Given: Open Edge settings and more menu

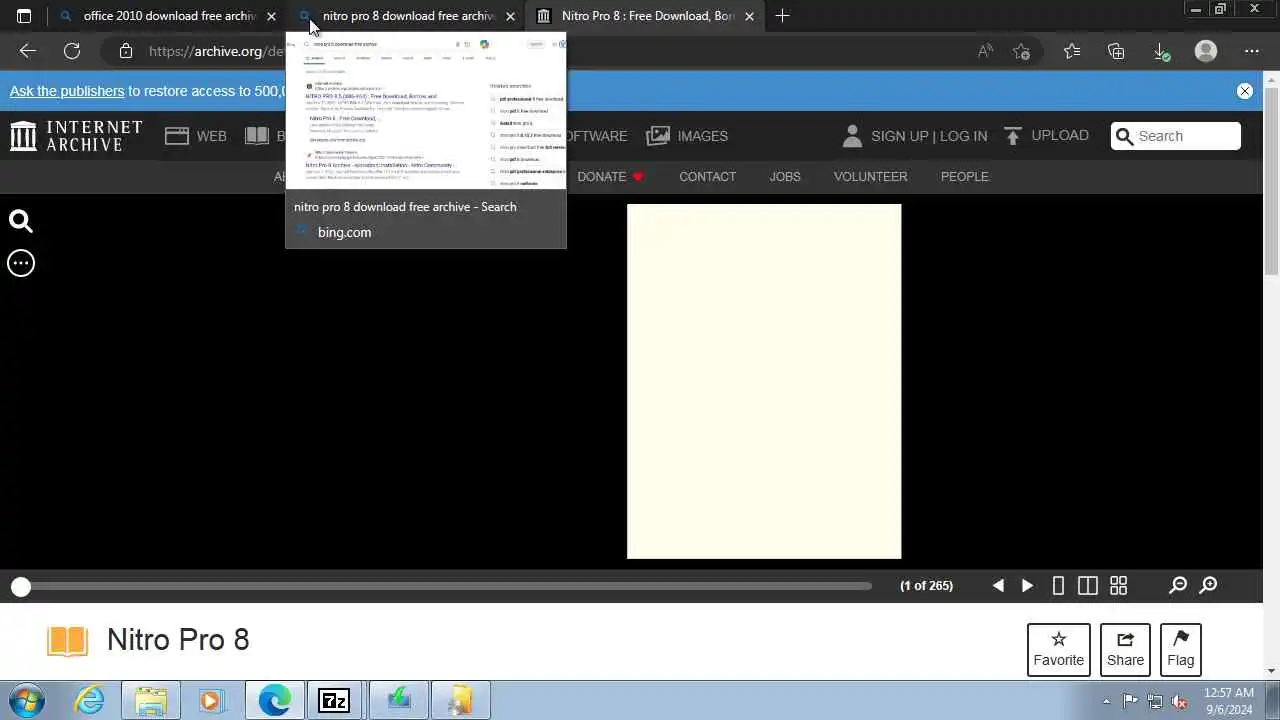Looking at the screenshot, I should pyautogui.click(x=1252, y=51).
